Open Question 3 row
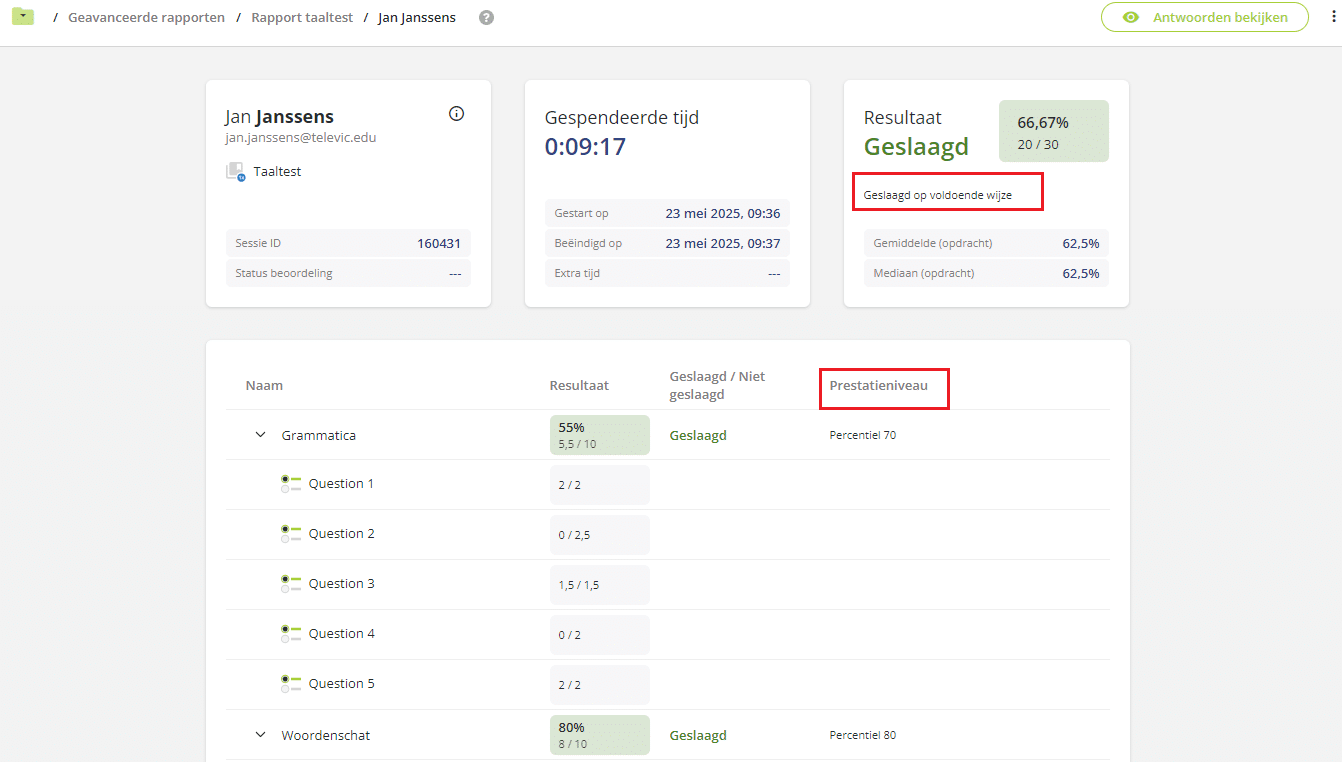1342x762 pixels. click(x=668, y=584)
